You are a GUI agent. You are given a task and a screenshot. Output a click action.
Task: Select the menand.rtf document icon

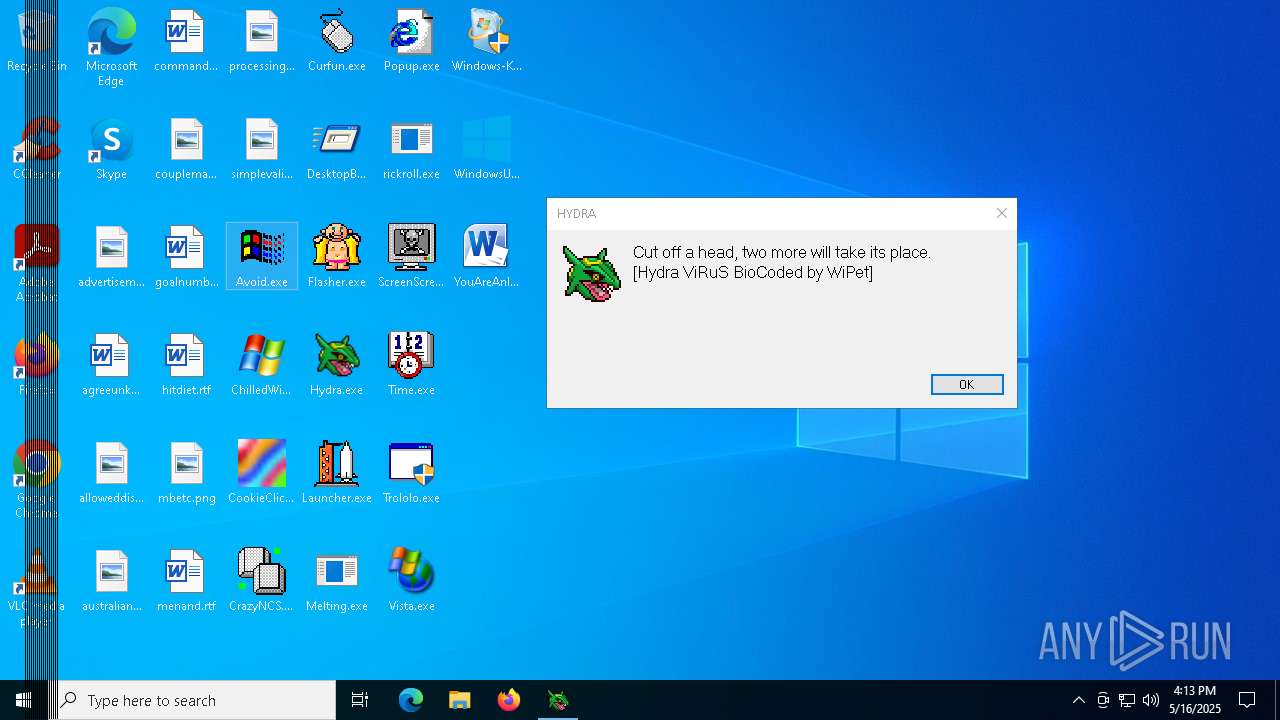coord(186,581)
